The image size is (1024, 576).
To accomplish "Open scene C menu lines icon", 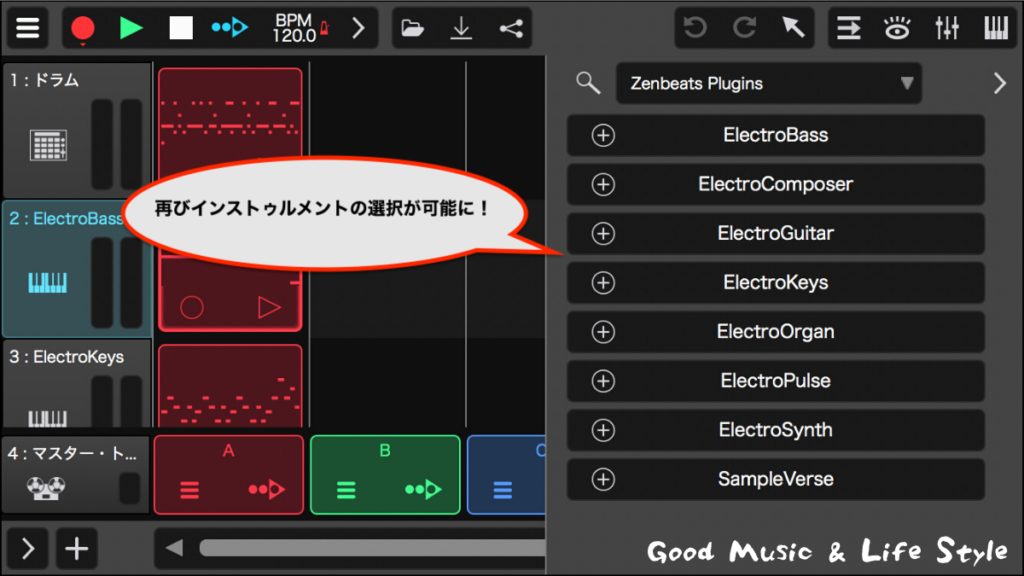I will 502,490.
